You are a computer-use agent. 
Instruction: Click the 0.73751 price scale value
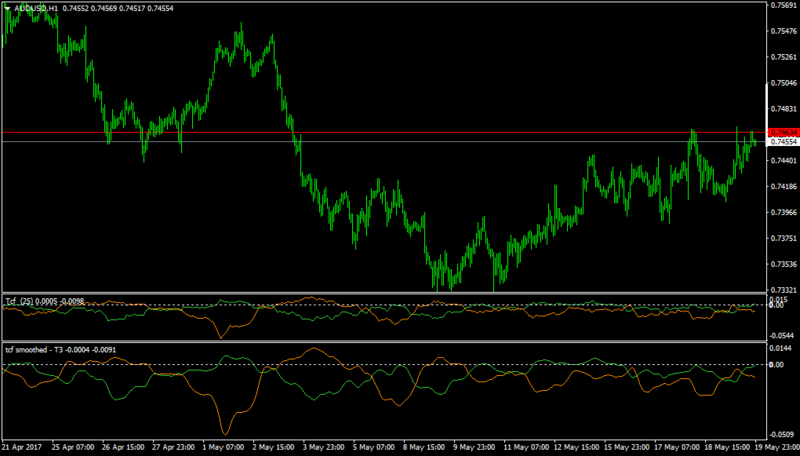tap(784, 238)
